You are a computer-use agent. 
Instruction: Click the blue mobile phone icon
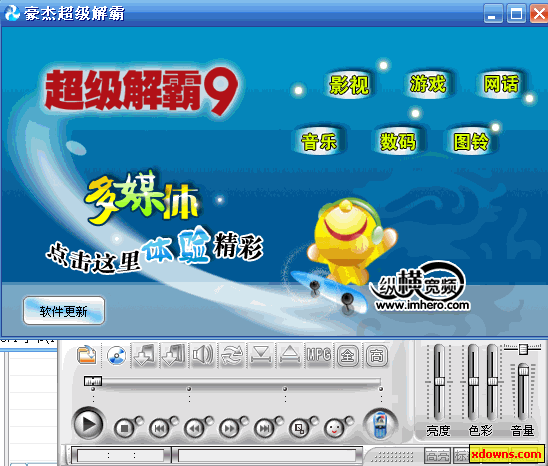click(380, 424)
